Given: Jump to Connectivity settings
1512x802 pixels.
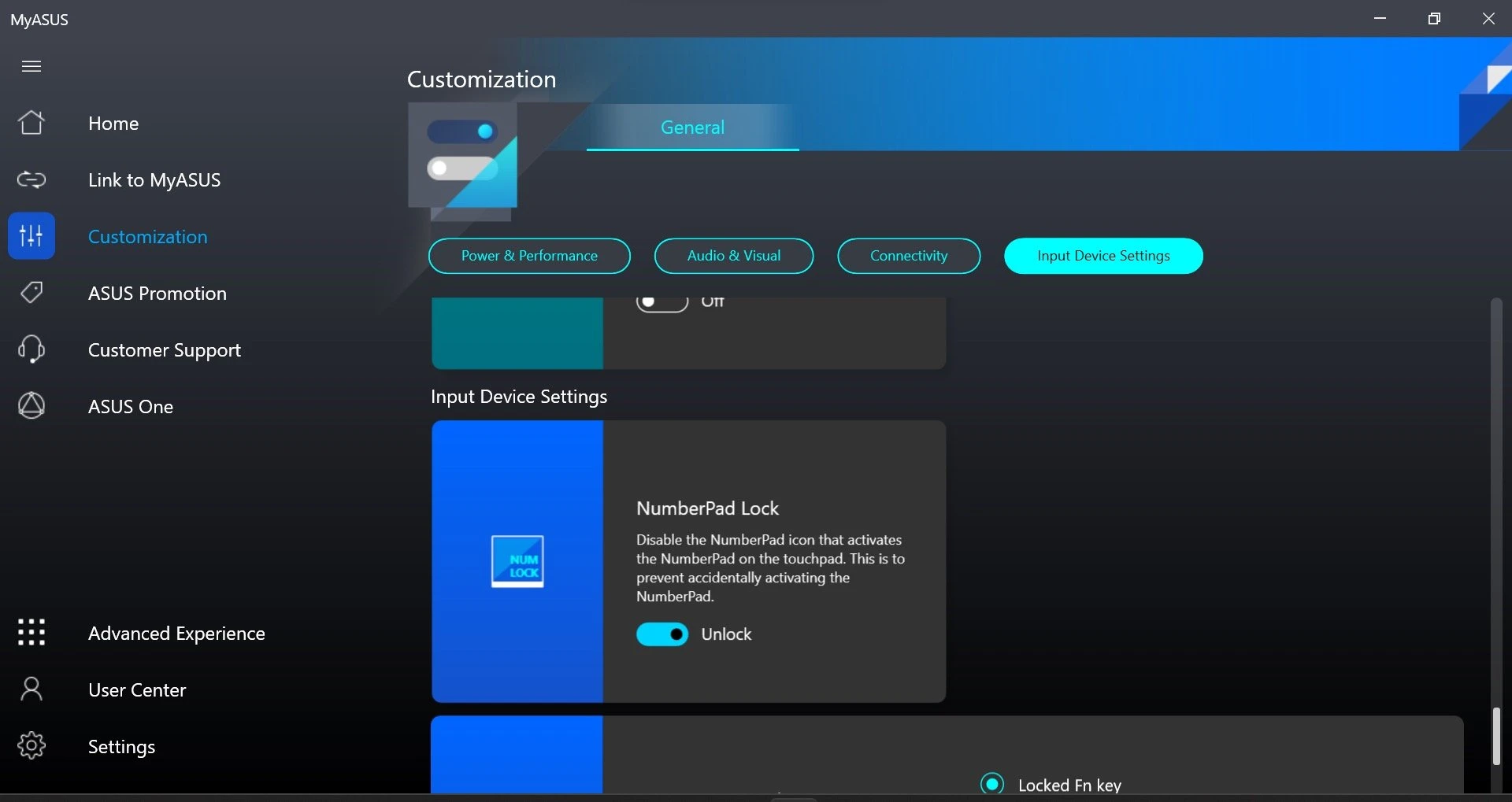Looking at the screenshot, I should tap(909, 256).
